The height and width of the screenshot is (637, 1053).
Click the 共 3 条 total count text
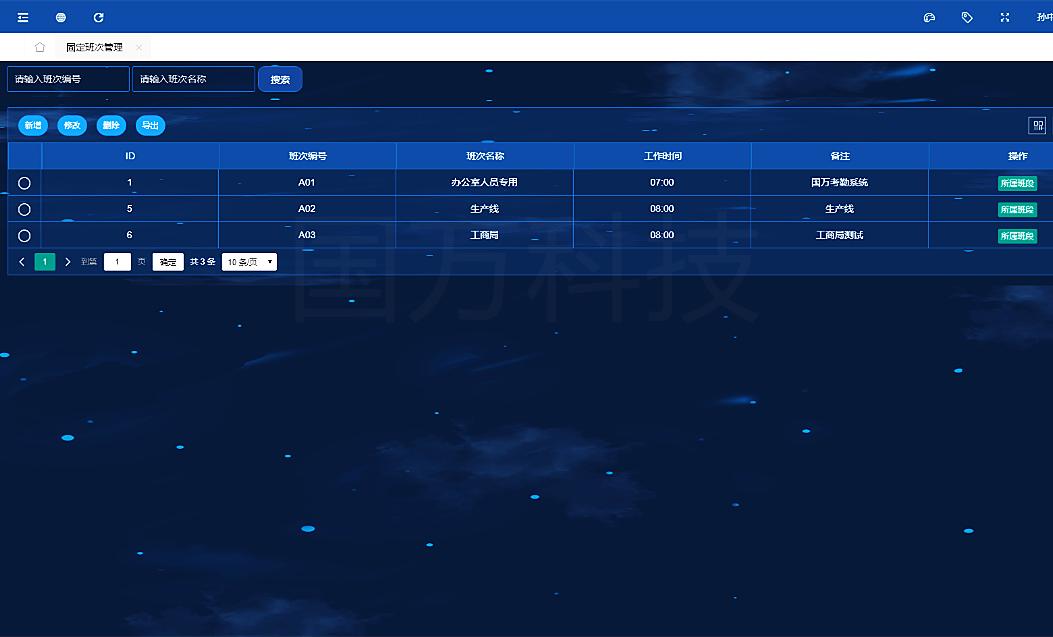[x=202, y=262]
